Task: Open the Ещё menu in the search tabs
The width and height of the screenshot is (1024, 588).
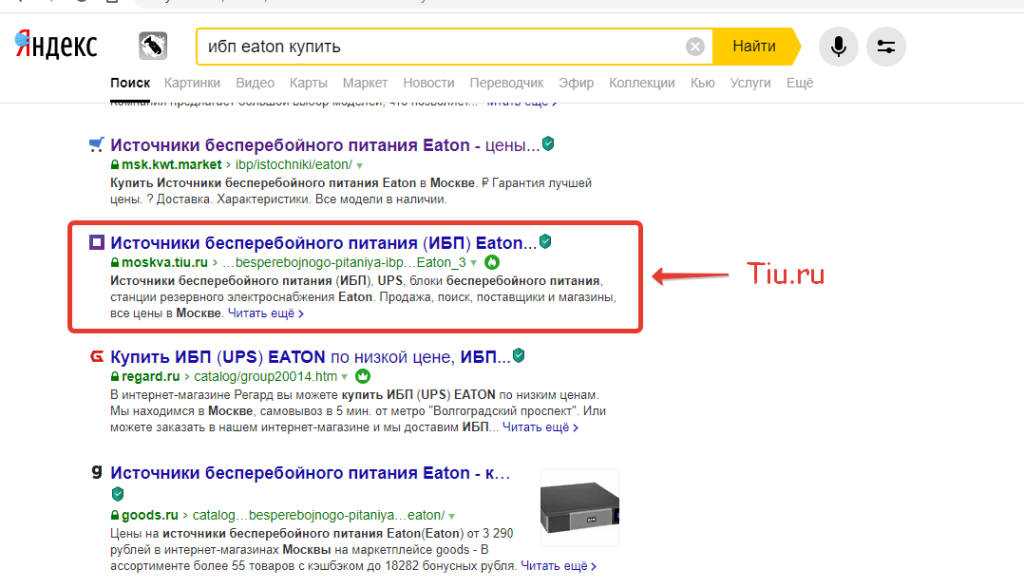Action: tap(799, 83)
